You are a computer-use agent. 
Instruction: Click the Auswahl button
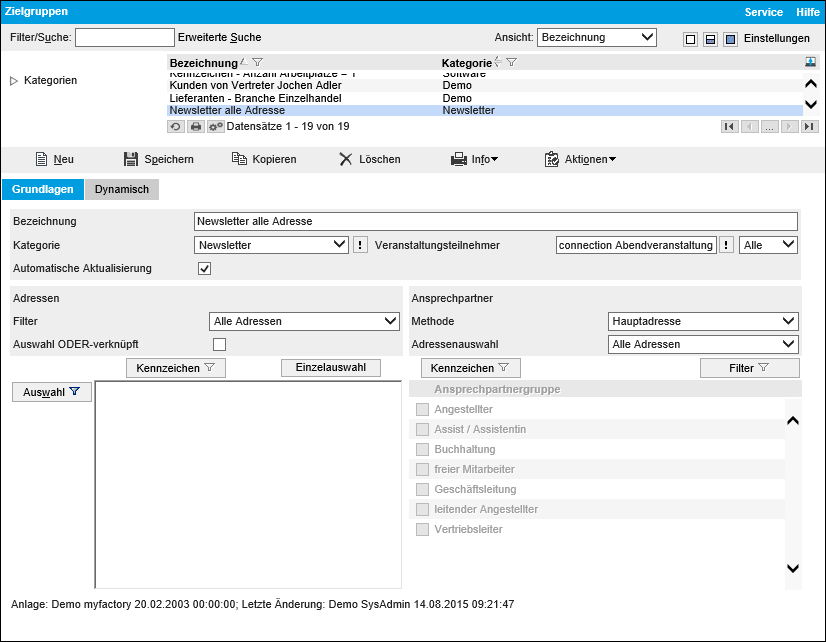click(x=52, y=392)
